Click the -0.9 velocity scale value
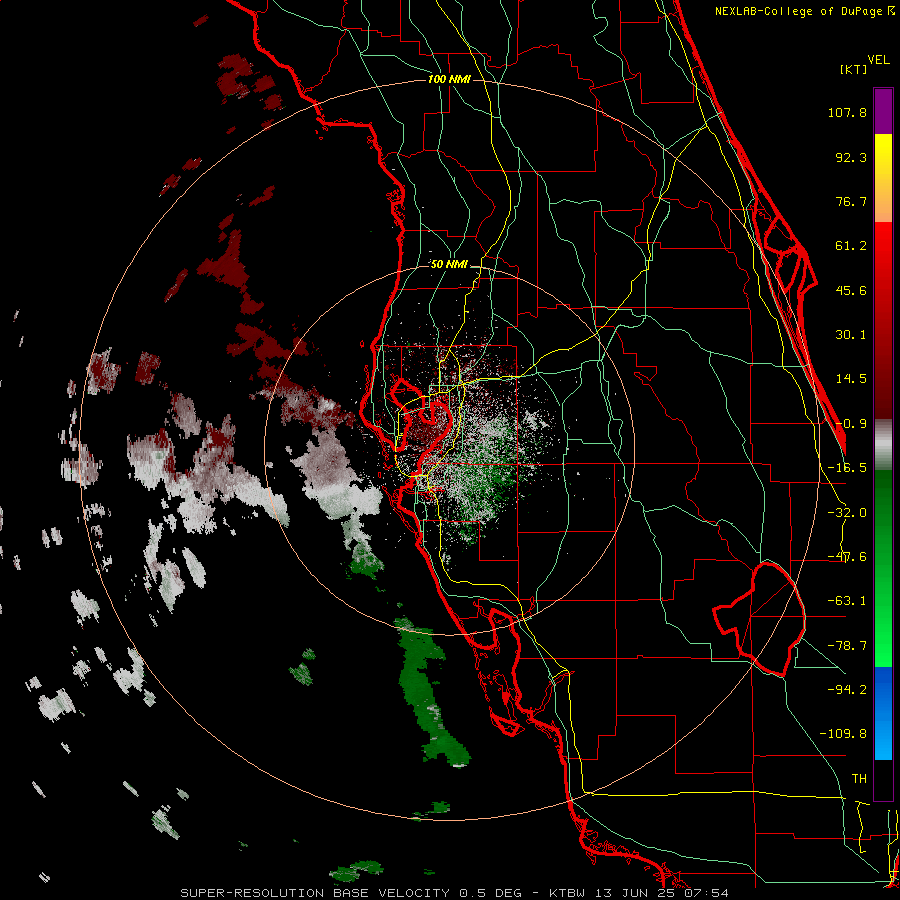900x900 pixels. [851, 424]
